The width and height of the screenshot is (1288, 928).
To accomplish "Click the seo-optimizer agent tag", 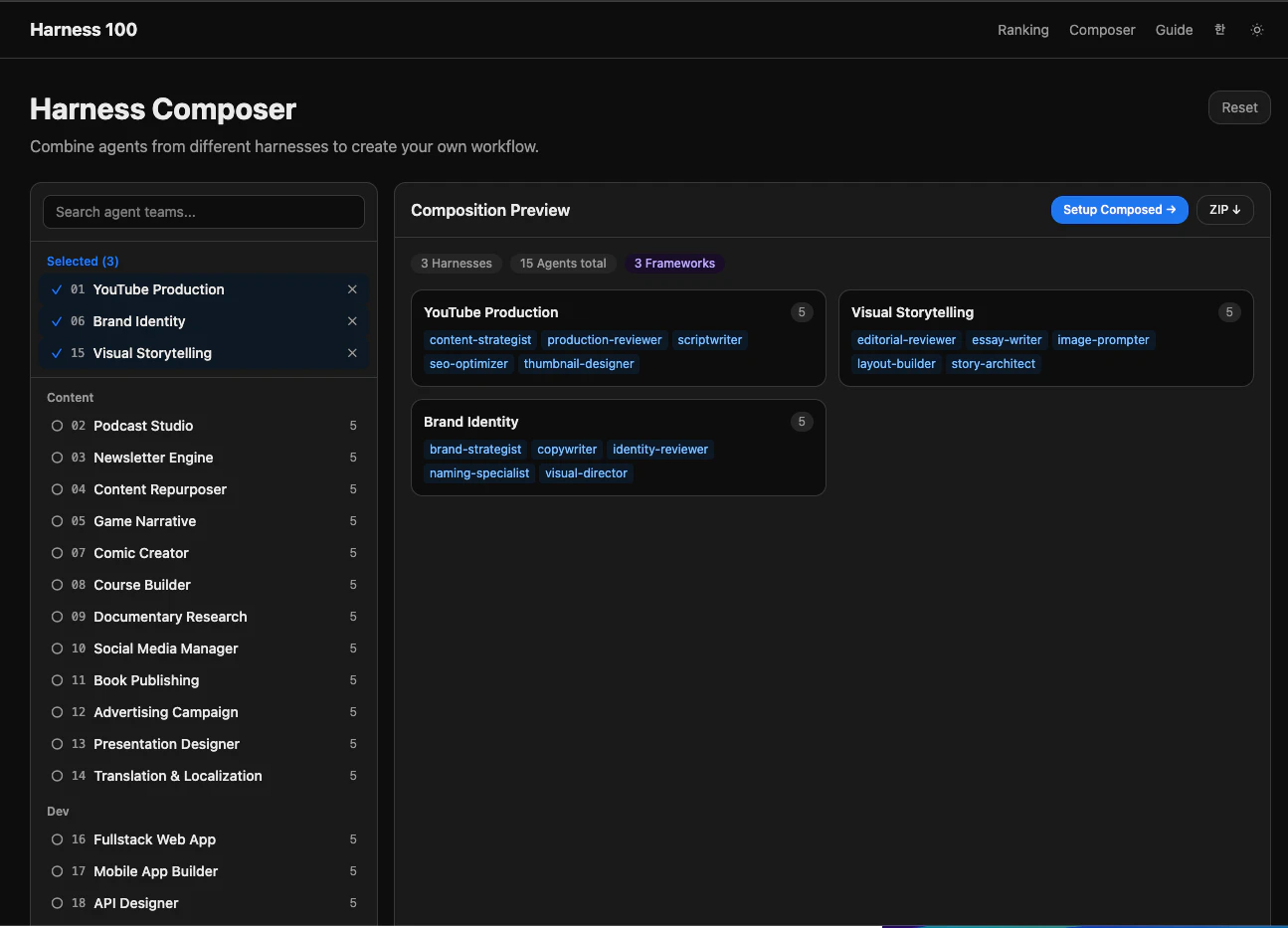I will 468,364.
